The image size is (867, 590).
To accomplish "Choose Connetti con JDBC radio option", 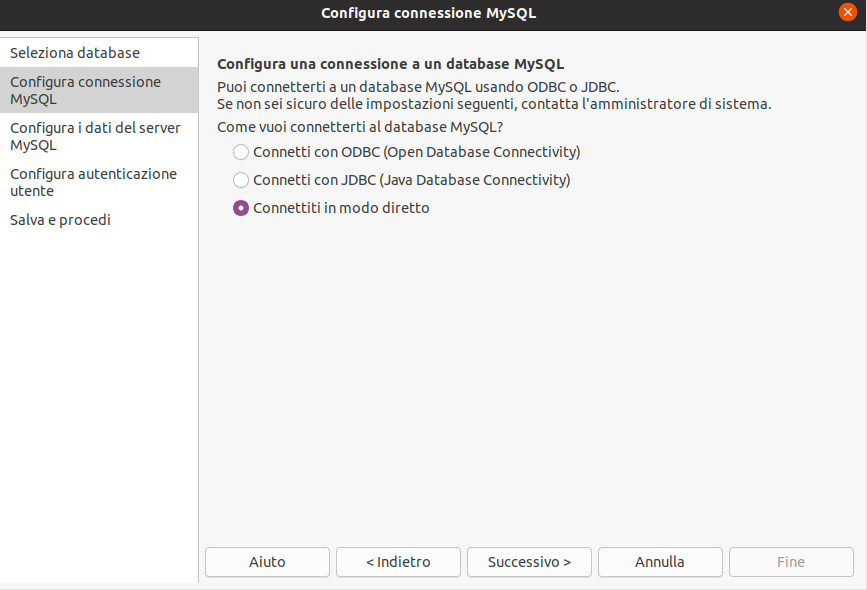I will pyautogui.click(x=241, y=180).
